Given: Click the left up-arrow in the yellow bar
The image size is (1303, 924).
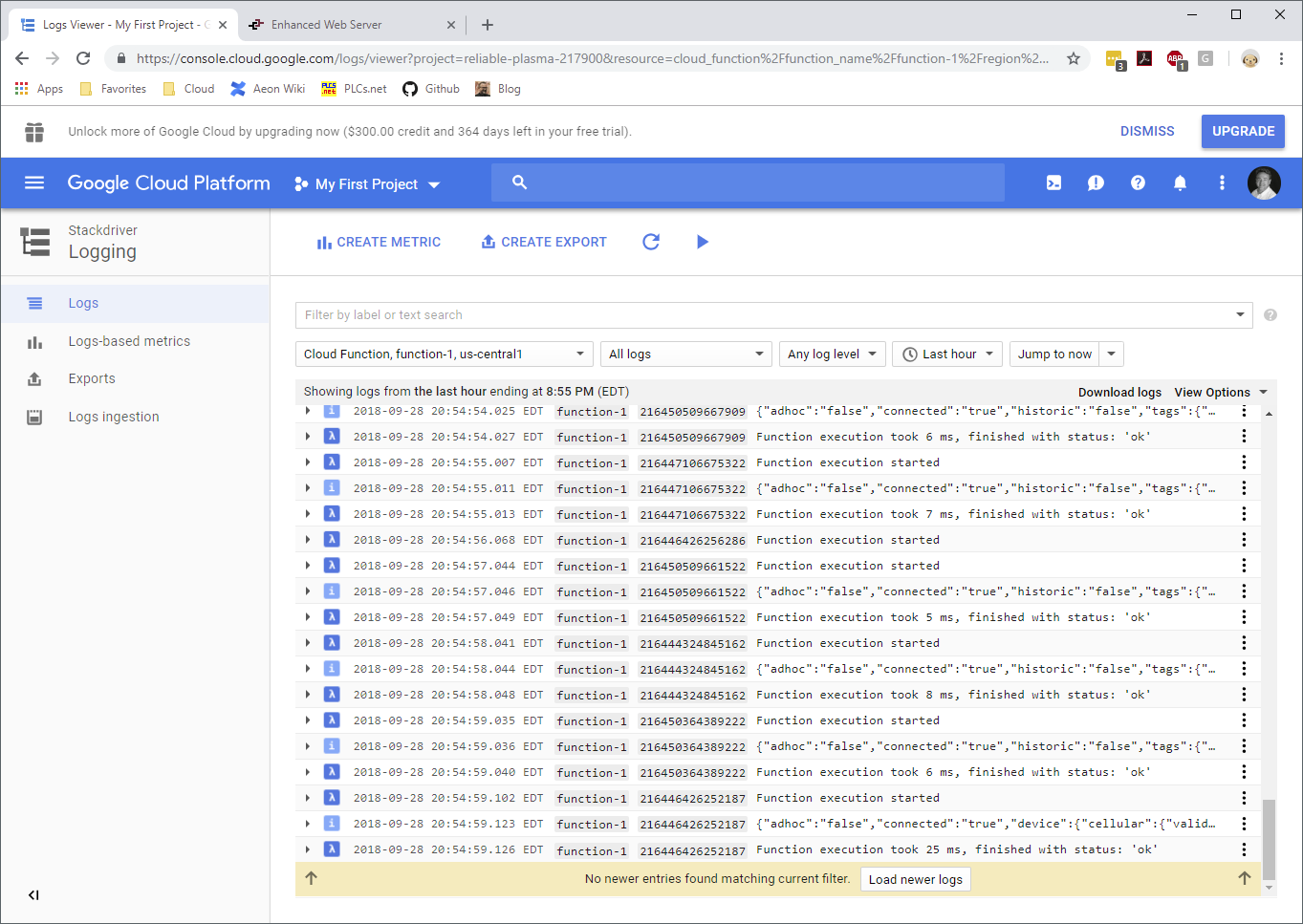Looking at the screenshot, I should pyautogui.click(x=311, y=878).
